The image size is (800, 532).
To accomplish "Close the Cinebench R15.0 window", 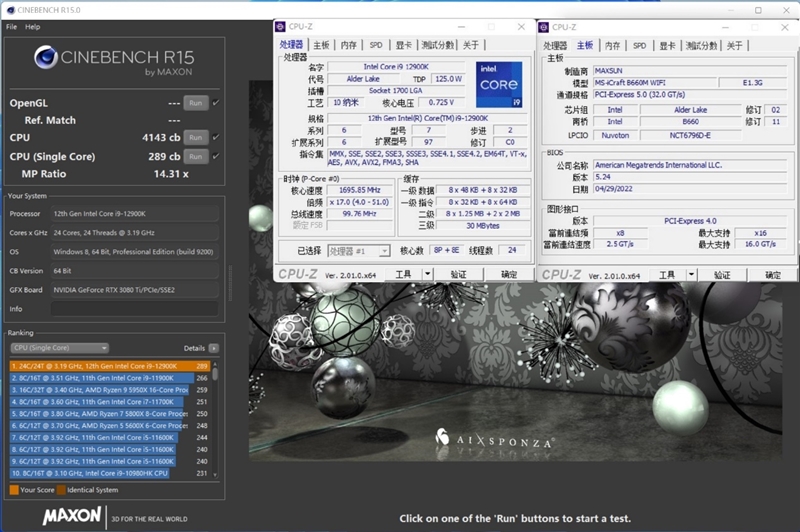I will (x=786, y=10).
